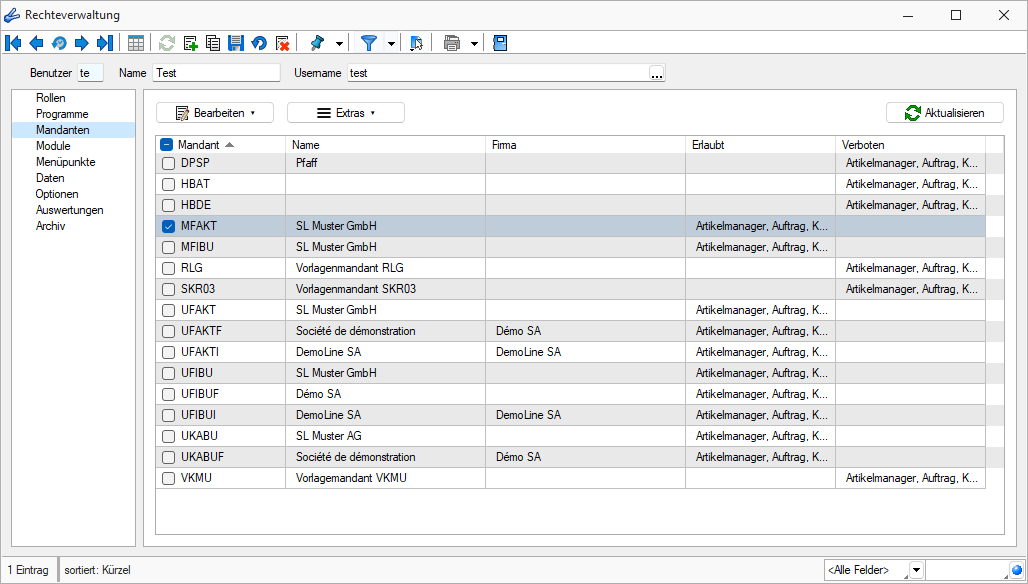This screenshot has height=584, width=1028.
Task: Select Optionen in the left panel
Action: [x=57, y=194]
